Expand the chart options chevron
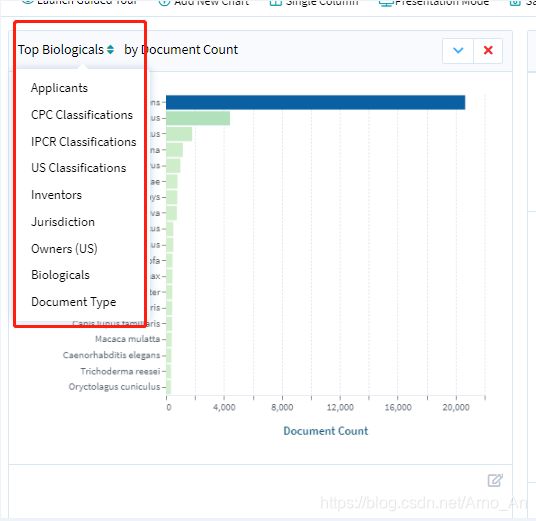The width and height of the screenshot is (536, 521). (458, 51)
